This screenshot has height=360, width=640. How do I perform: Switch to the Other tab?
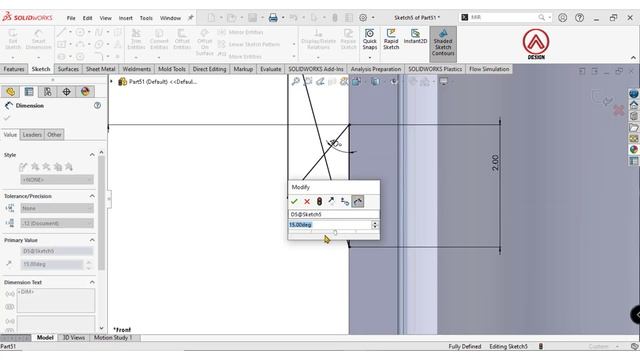click(x=54, y=135)
